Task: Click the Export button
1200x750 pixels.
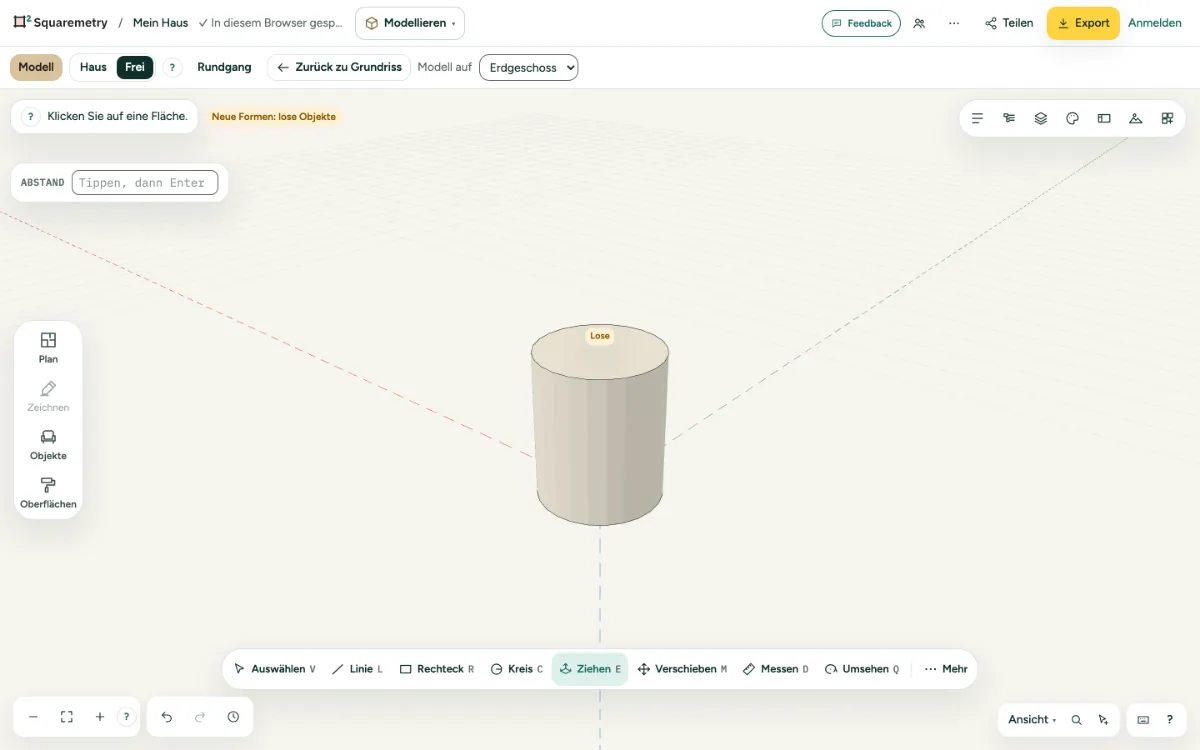Action: (x=1083, y=23)
